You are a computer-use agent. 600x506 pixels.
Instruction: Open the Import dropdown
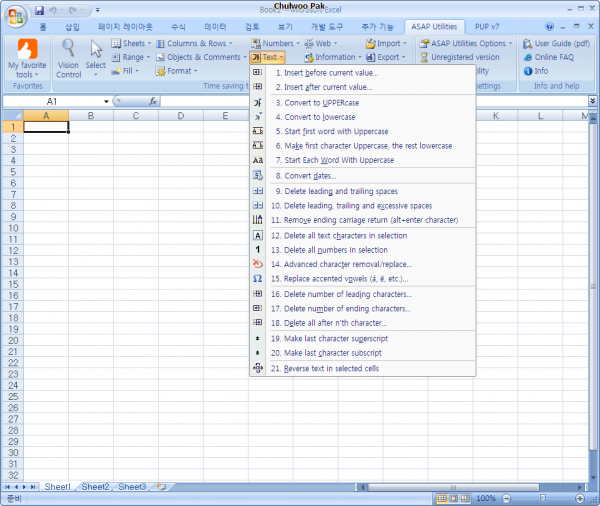386,43
